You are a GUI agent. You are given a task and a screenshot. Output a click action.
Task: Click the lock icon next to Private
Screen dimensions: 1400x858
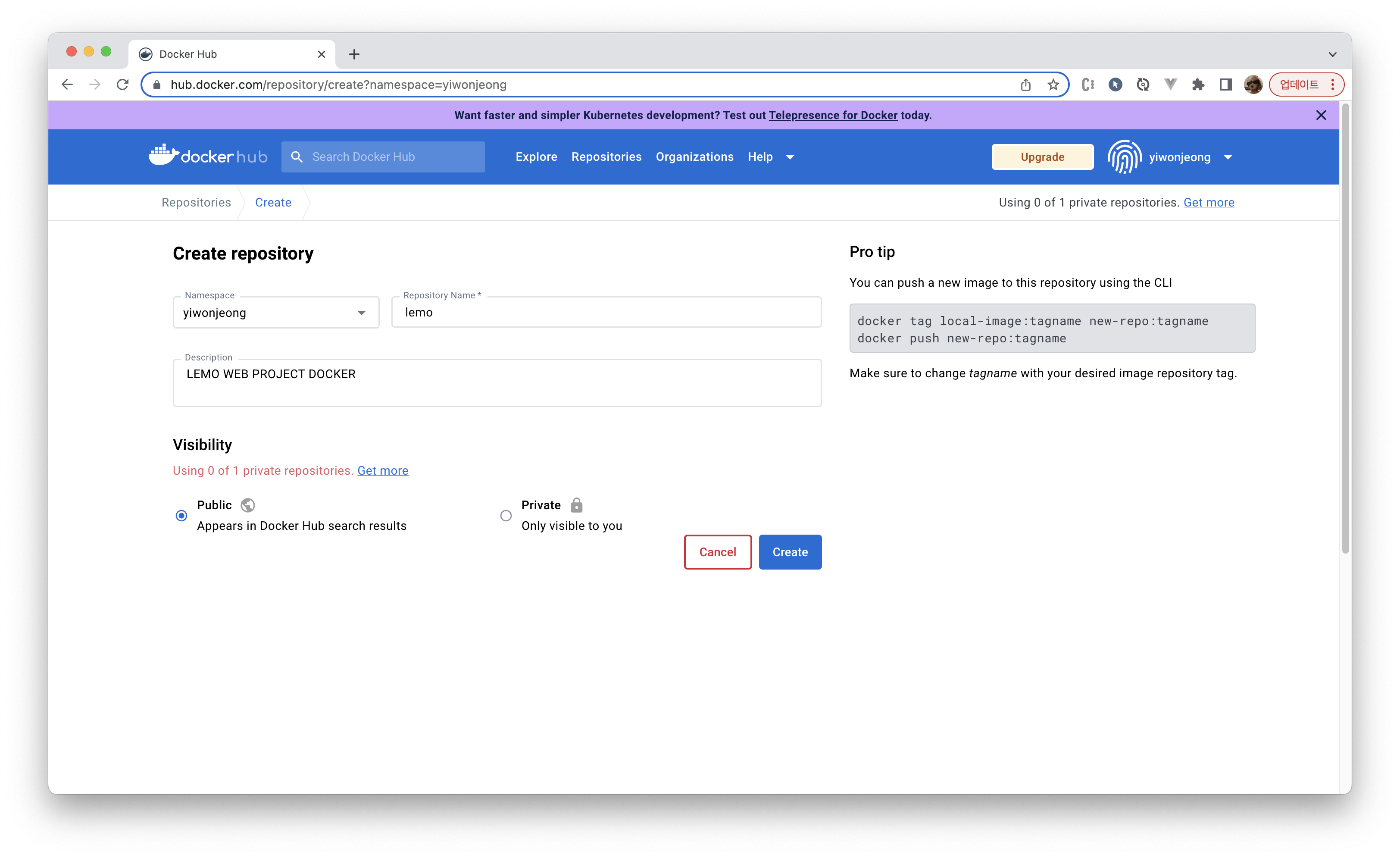click(x=576, y=504)
